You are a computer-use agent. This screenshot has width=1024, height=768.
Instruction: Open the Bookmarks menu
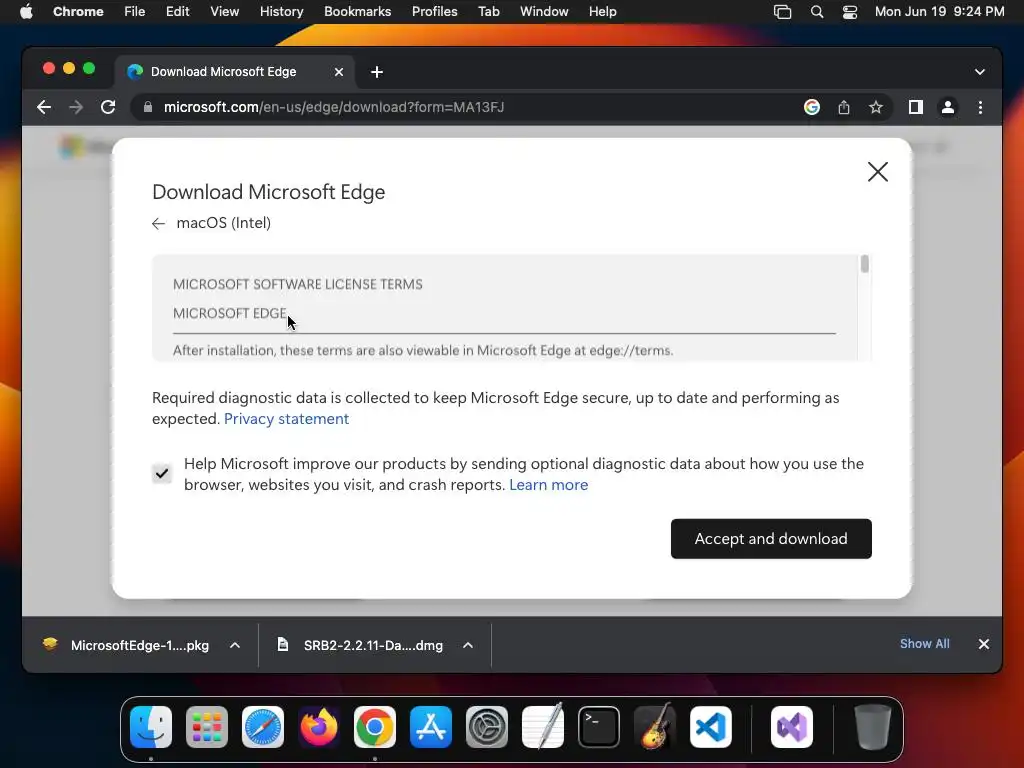357,12
